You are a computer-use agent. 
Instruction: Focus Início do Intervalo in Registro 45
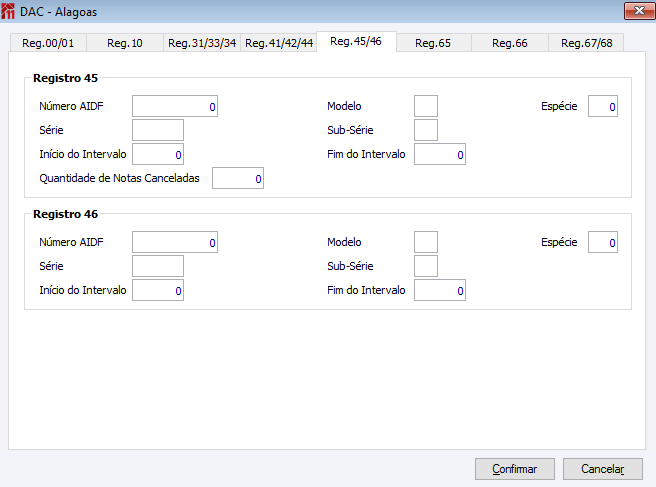click(x=158, y=154)
